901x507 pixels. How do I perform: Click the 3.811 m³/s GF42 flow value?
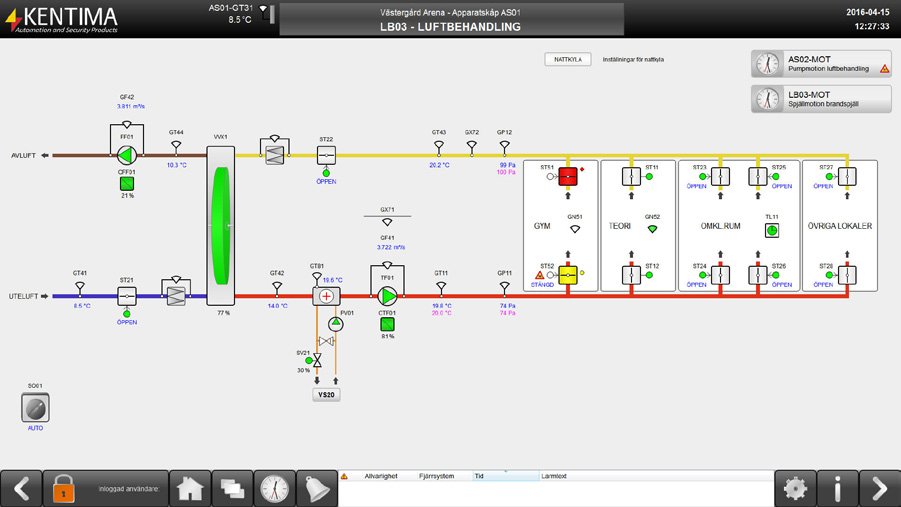click(131, 106)
